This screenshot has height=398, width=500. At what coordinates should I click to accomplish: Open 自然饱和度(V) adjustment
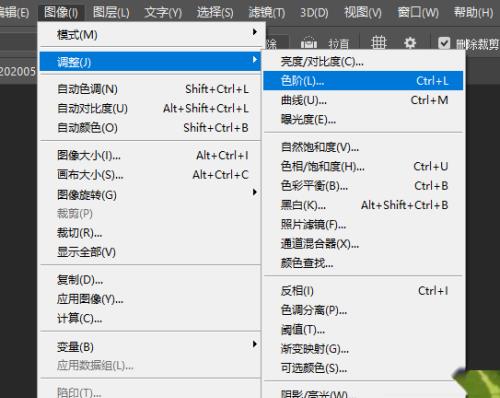[x=363, y=147]
